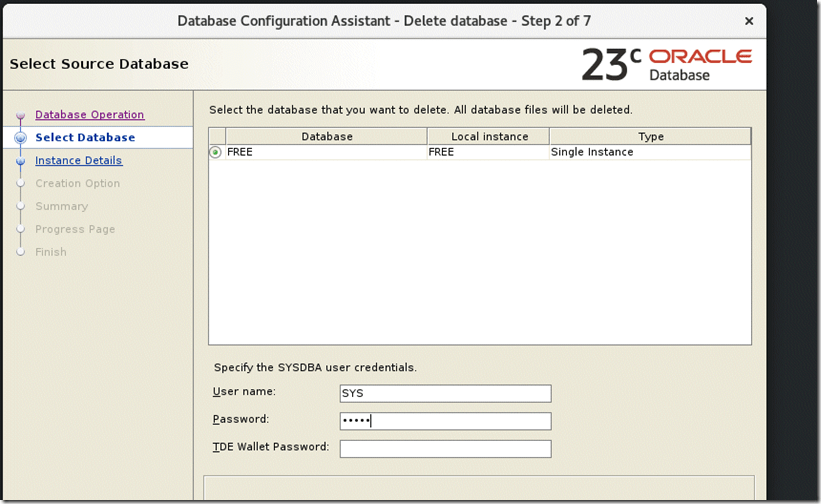The width and height of the screenshot is (821, 504).
Task: Click the Creation Option step label
Action: [77, 184]
